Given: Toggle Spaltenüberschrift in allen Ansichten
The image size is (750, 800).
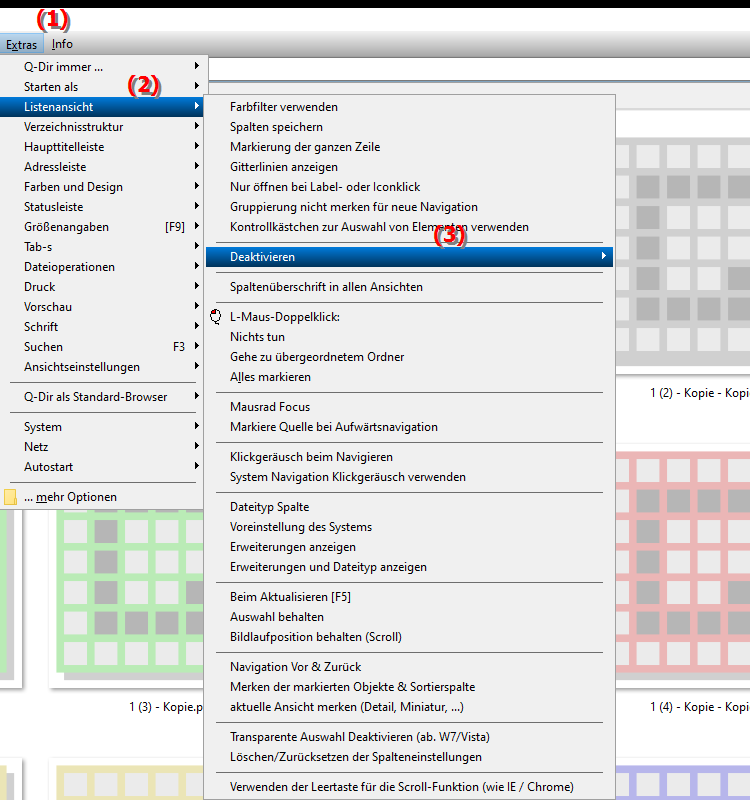Looking at the screenshot, I should (409, 287).
